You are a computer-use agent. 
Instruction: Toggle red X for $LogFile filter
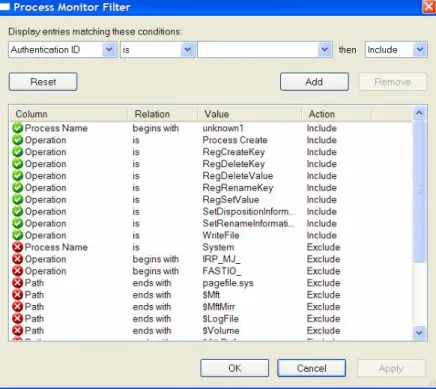coord(17,319)
